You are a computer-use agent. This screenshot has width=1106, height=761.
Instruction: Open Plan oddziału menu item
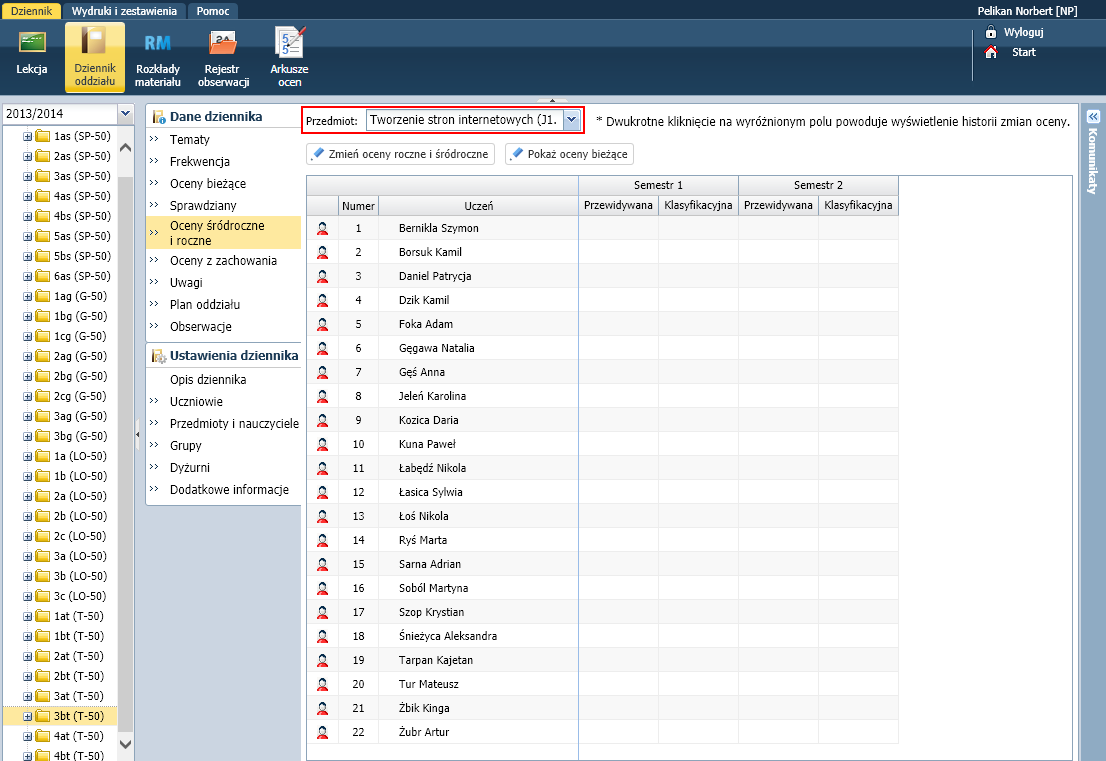pyautogui.click(x=205, y=304)
